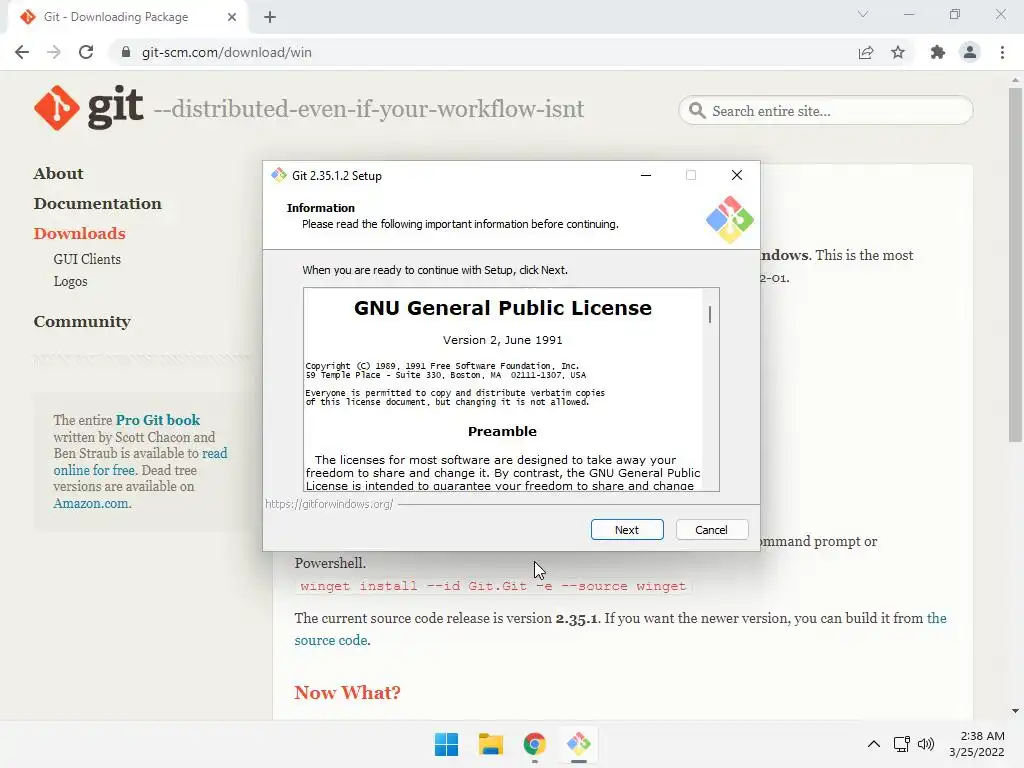Click the gitforwindows.org link in setup
This screenshot has height=768, width=1024.
pos(329,504)
